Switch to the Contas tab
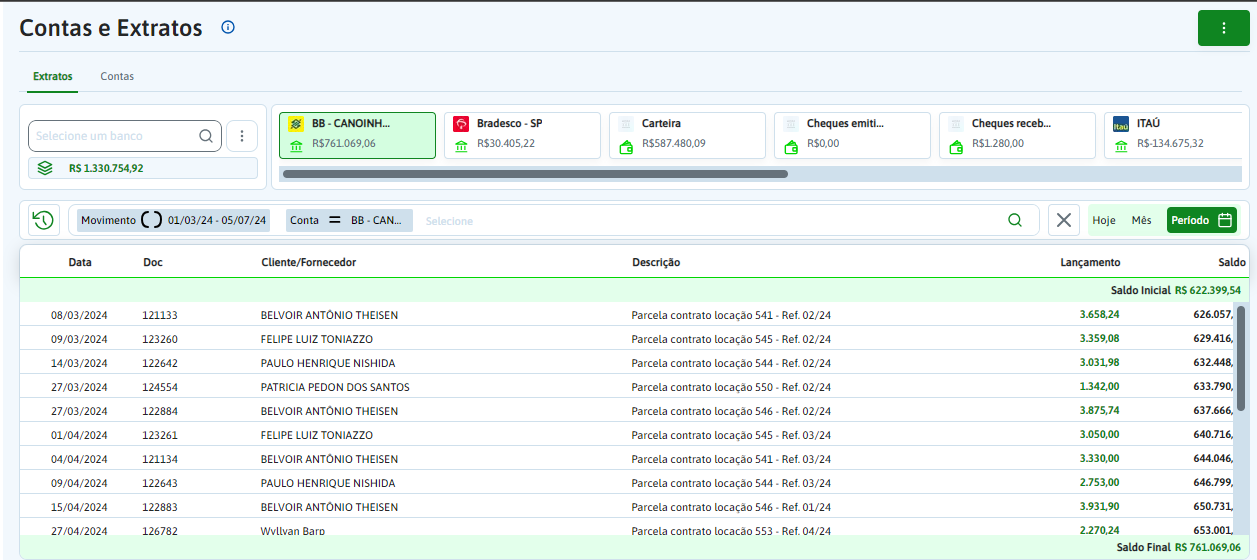 coord(117,76)
